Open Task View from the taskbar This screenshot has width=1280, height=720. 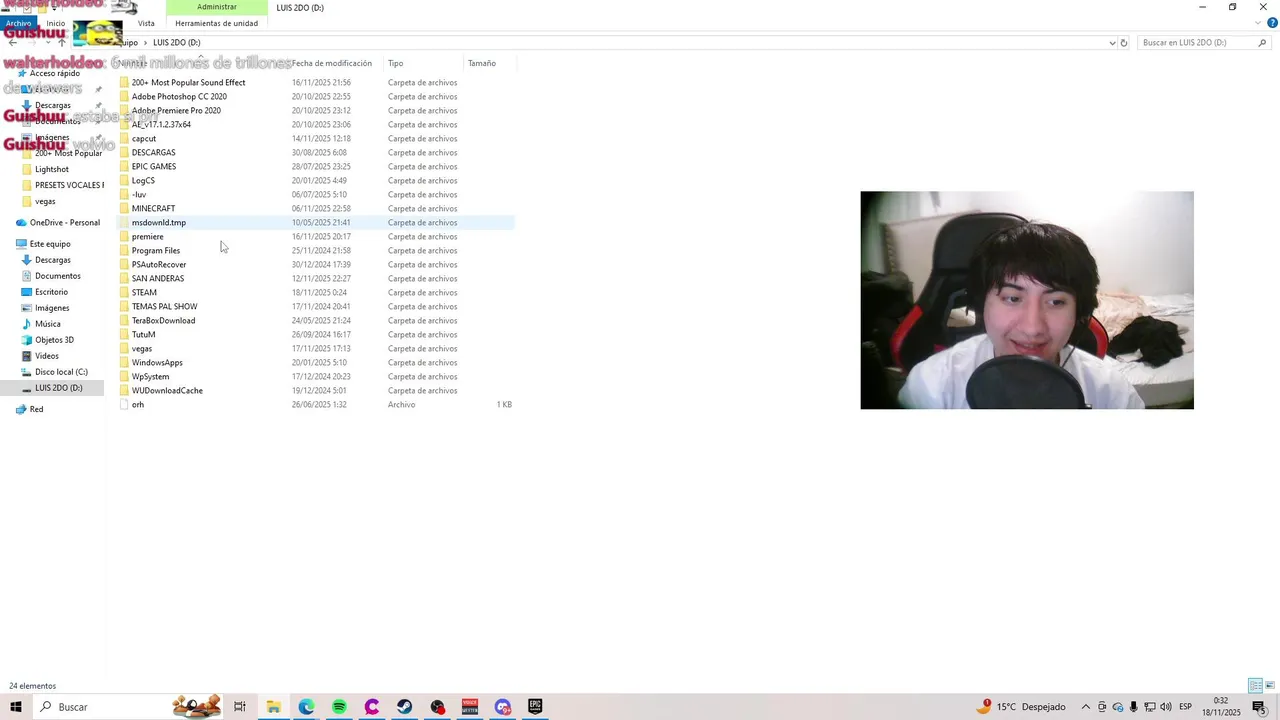[240, 707]
